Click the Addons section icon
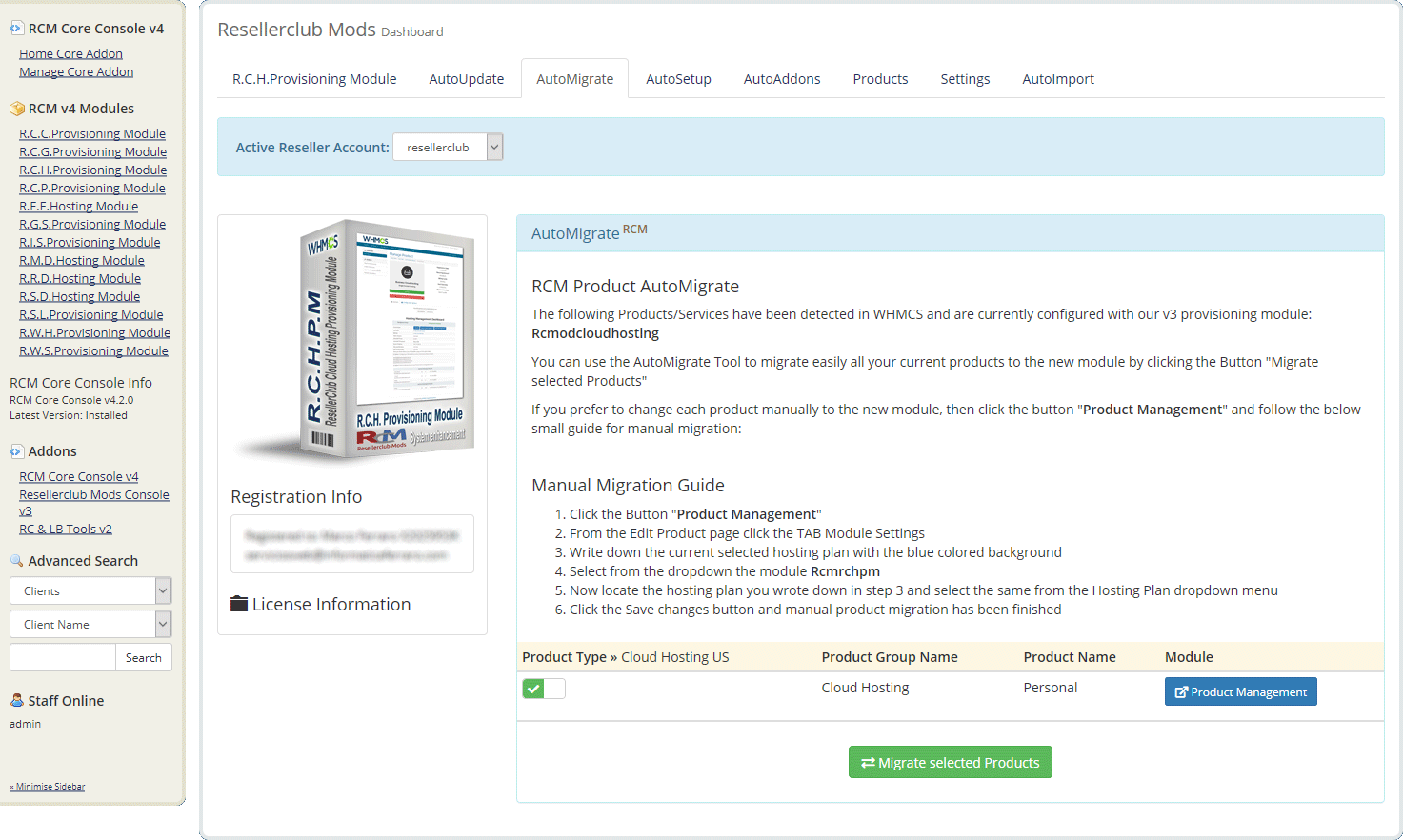The width and height of the screenshot is (1403, 840). (x=16, y=451)
